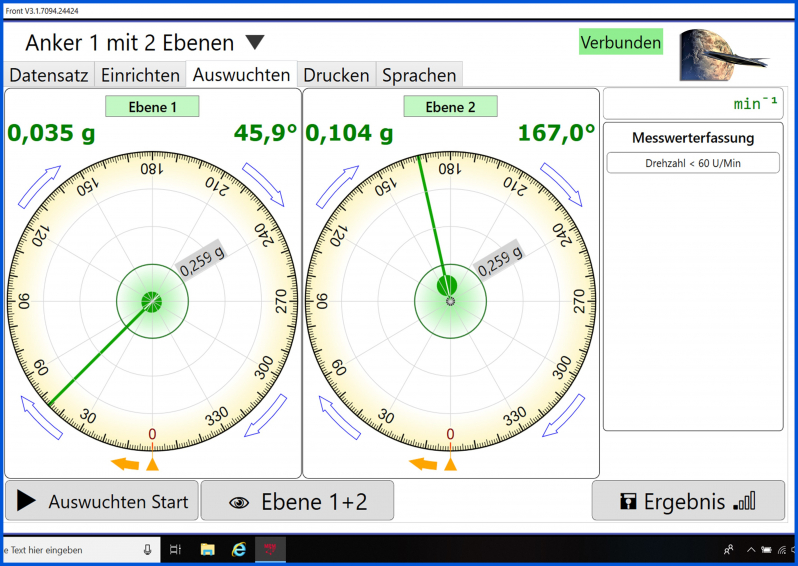This screenshot has height=566, width=798.
Task: Open the Ergebnis results button
Action: tap(687, 501)
